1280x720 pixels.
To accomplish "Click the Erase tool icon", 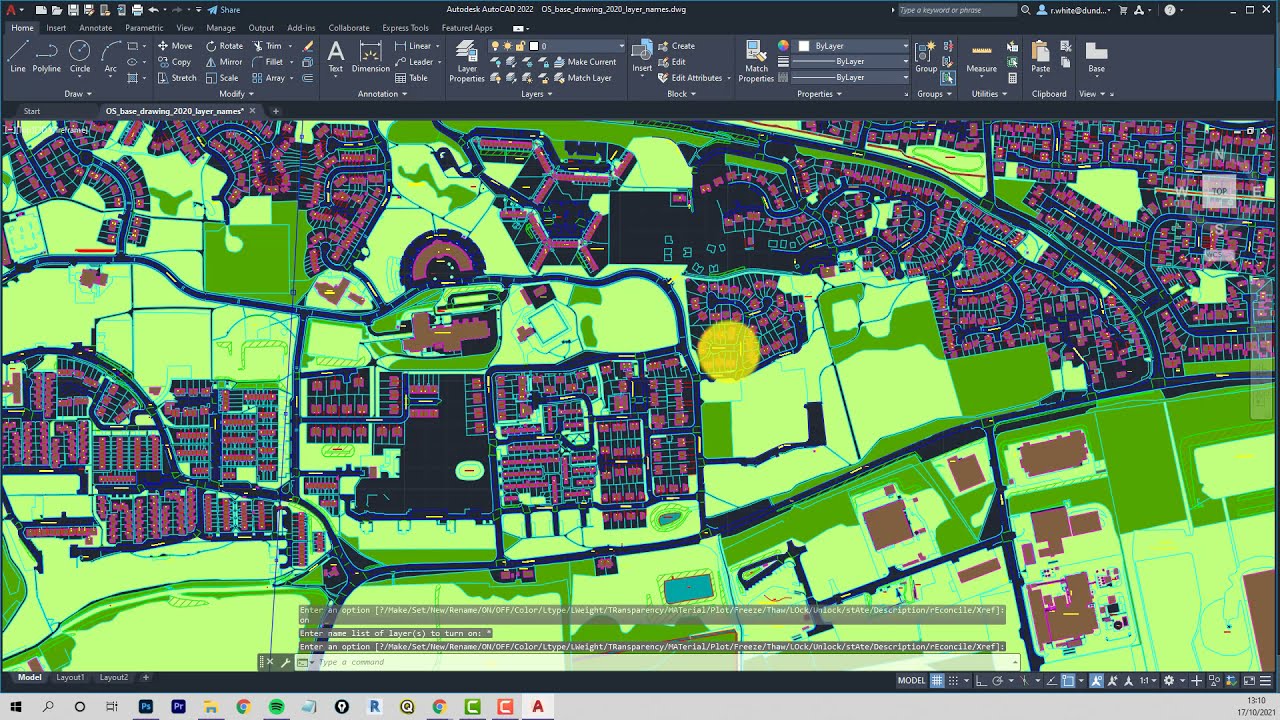I will pos(308,46).
